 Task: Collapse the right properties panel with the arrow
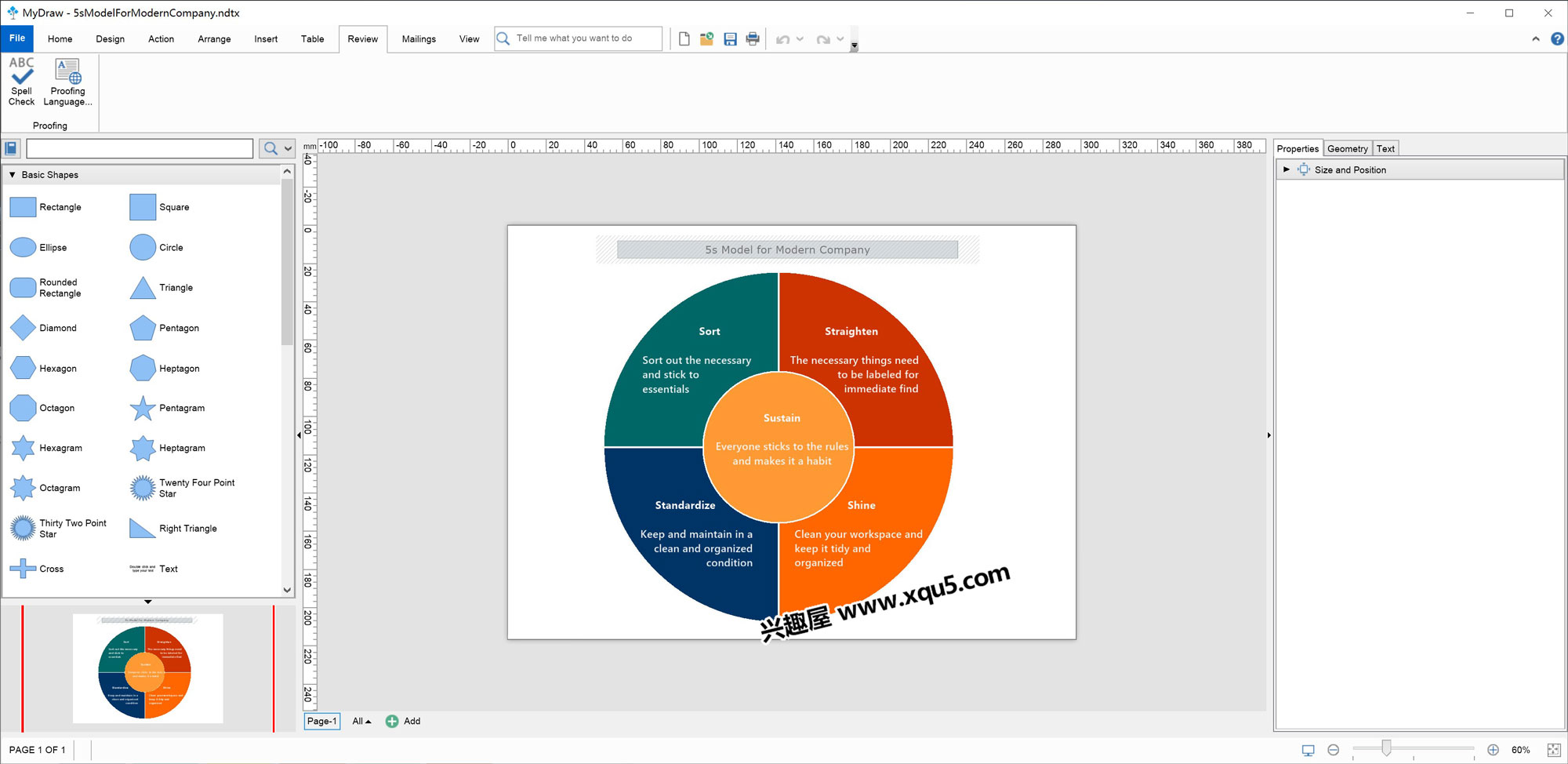click(x=1269, y=435)
